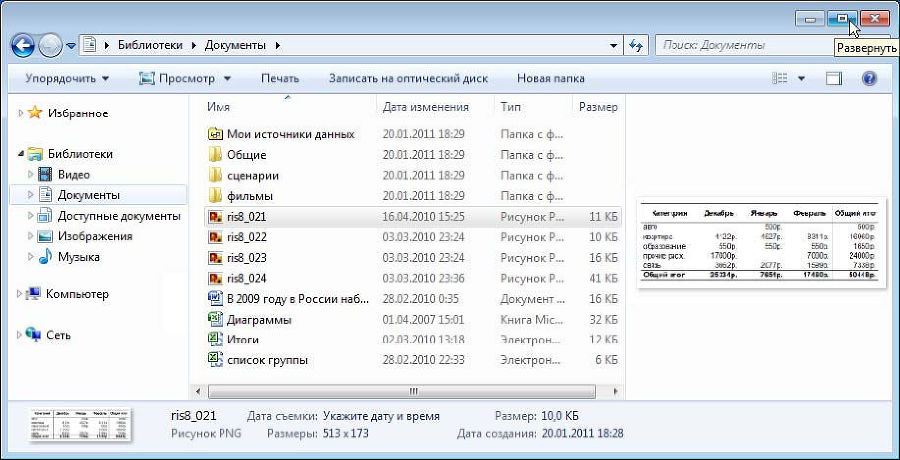Click the right arrow of the horizontal scrollbar
Image resolution: width=900 pixels, height=460 pixels.
[x=615, y=391]
